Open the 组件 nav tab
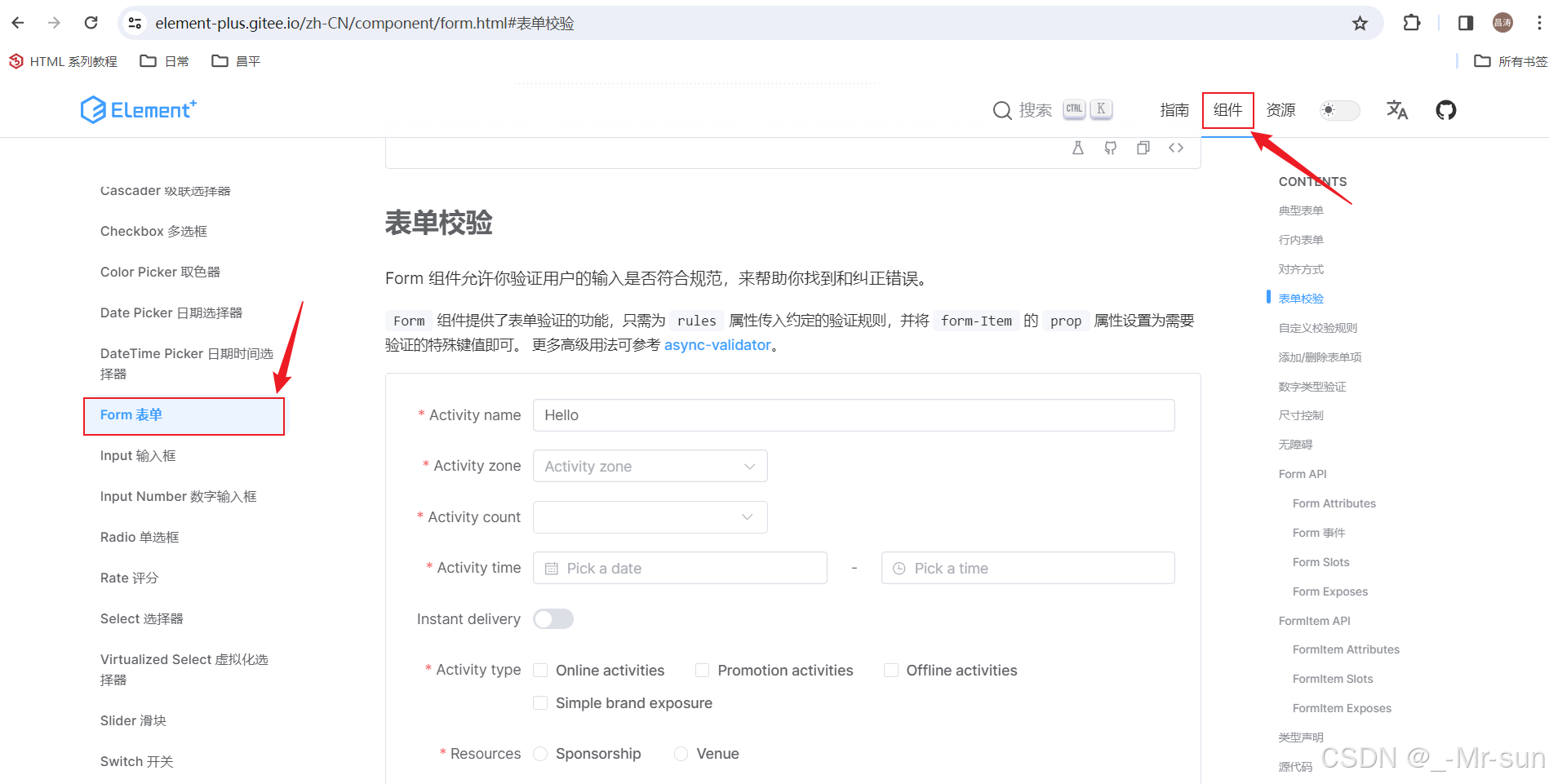This screenshot has height=784, width=1549. [1227, 110]
